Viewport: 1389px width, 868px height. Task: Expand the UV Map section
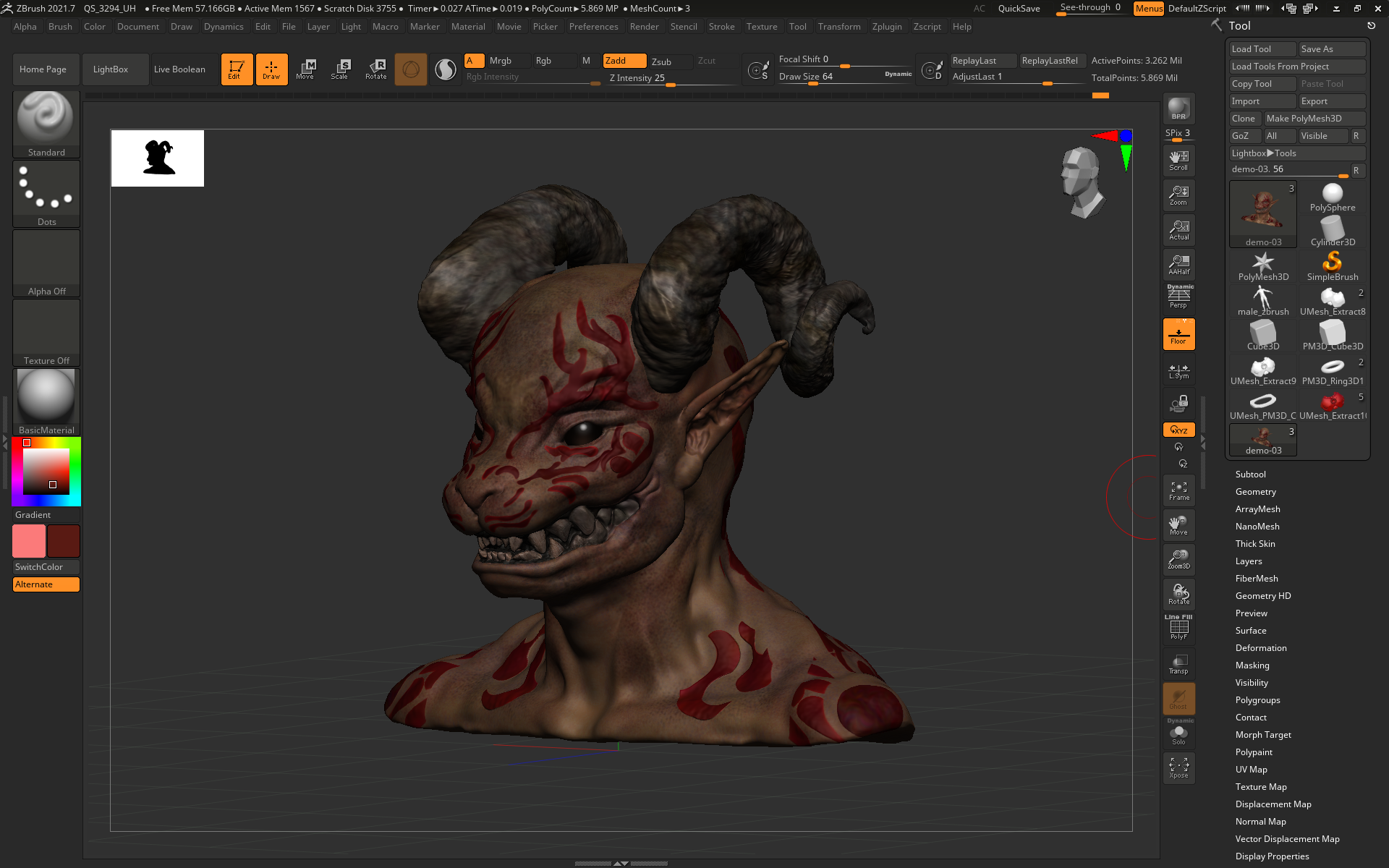pos(1251,770)
